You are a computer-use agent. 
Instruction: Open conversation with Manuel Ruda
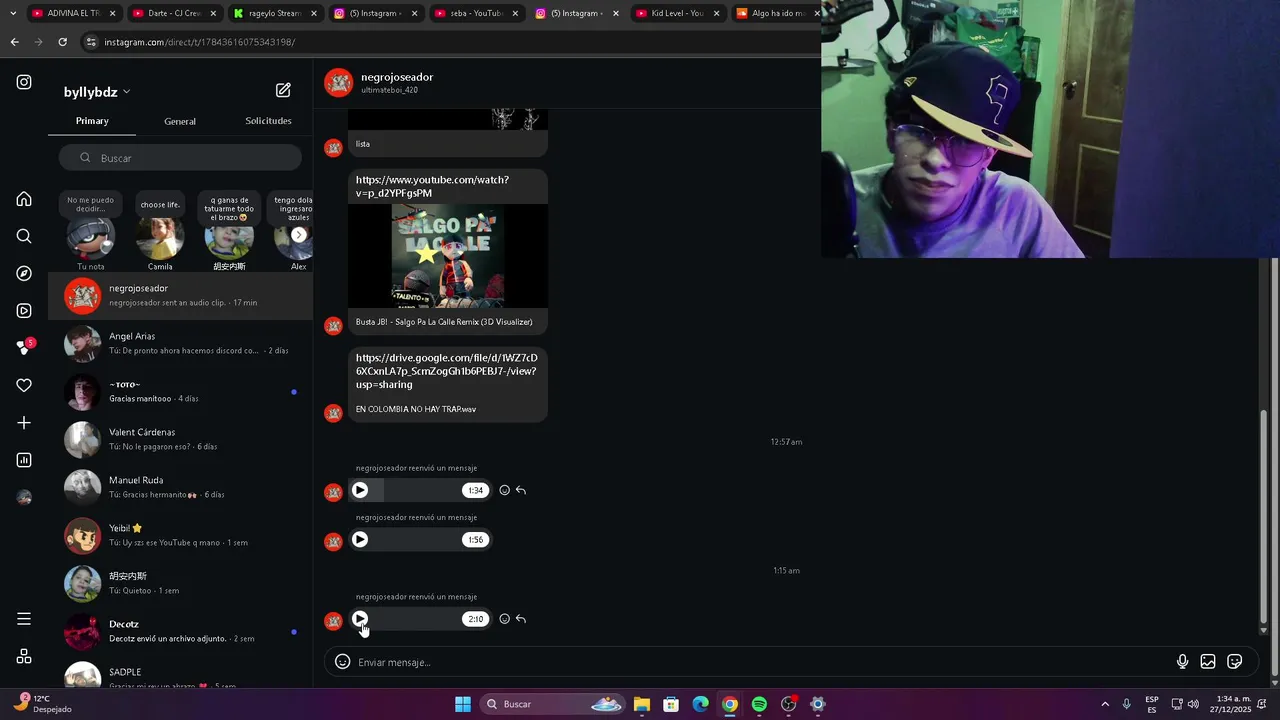coord(180,488)
